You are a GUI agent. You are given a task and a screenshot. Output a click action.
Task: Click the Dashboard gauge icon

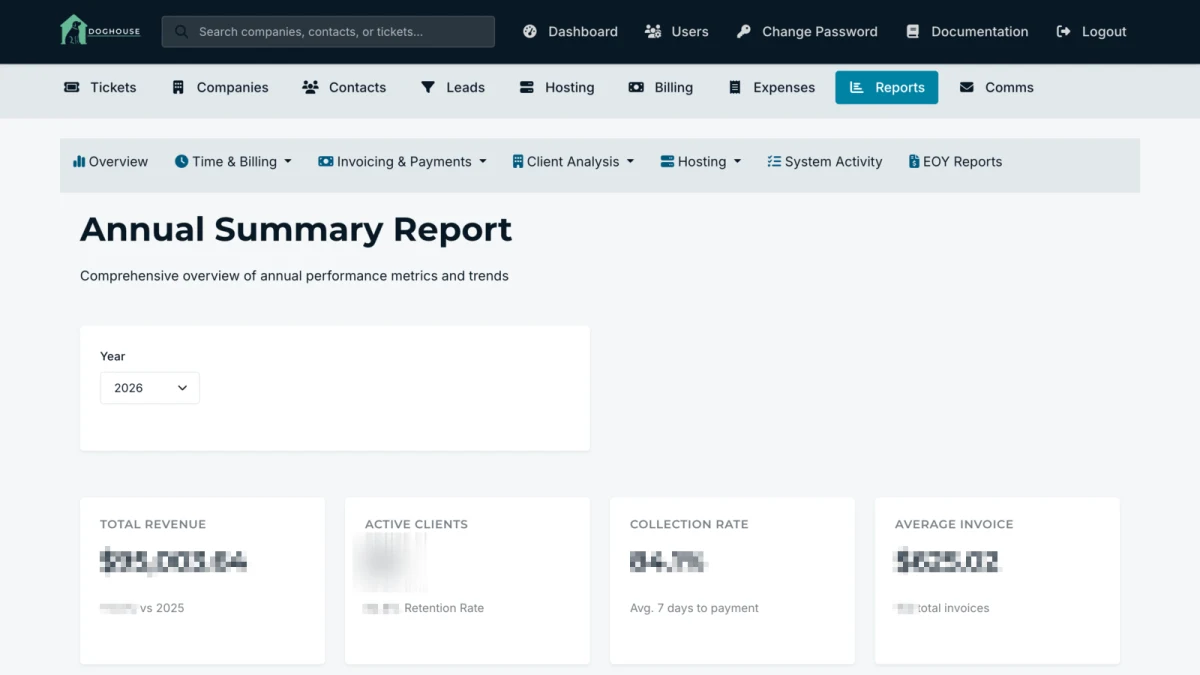pos(530,32)
